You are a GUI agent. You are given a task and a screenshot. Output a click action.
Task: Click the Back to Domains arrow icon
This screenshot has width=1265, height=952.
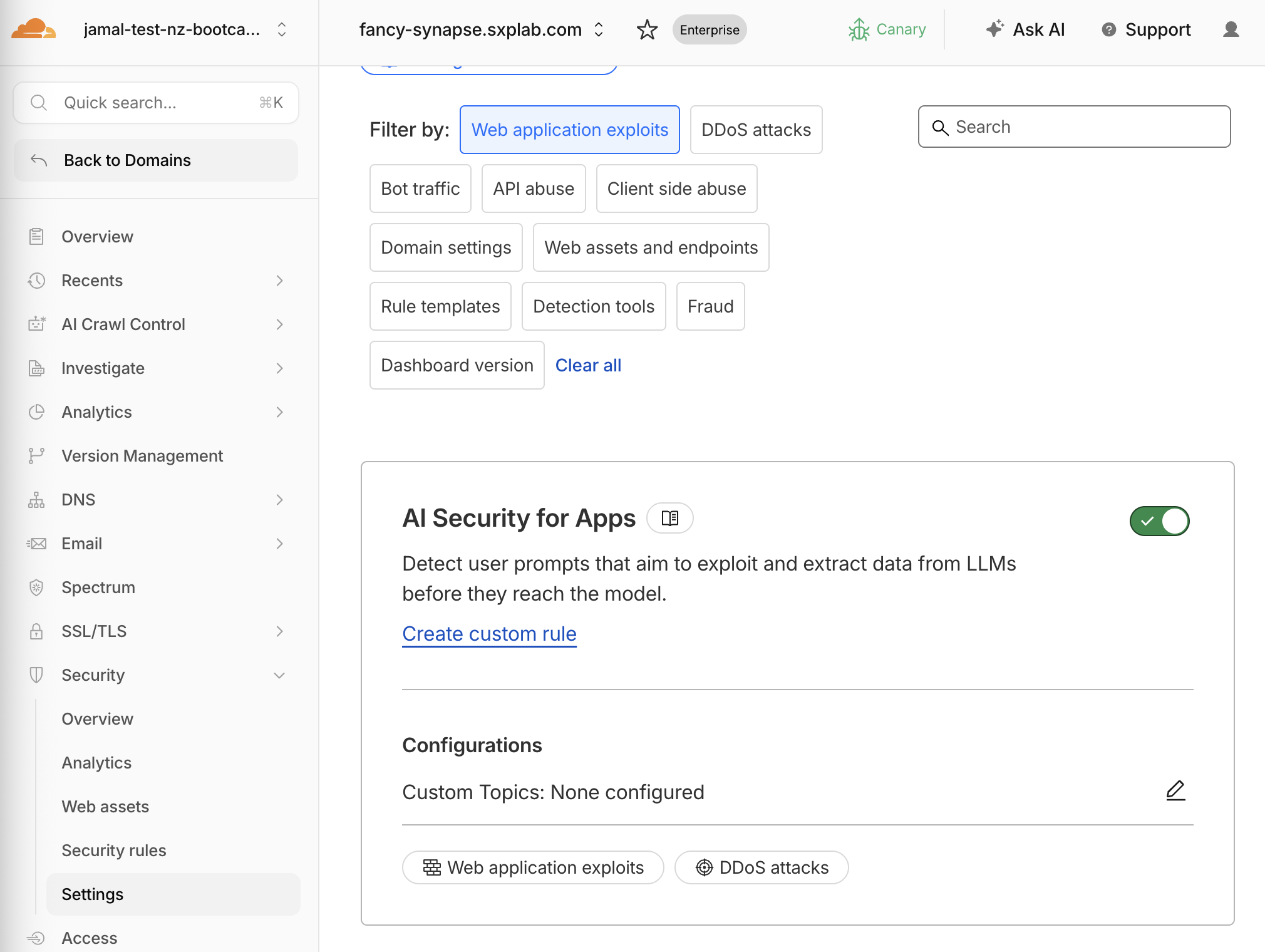coord(39,160)
